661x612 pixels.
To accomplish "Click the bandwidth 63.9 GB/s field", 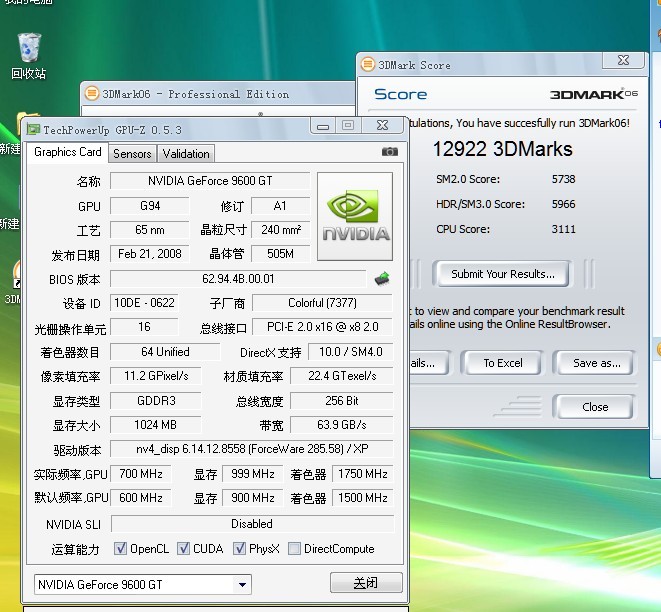I will pyautogui.click(x=342, y=424).
